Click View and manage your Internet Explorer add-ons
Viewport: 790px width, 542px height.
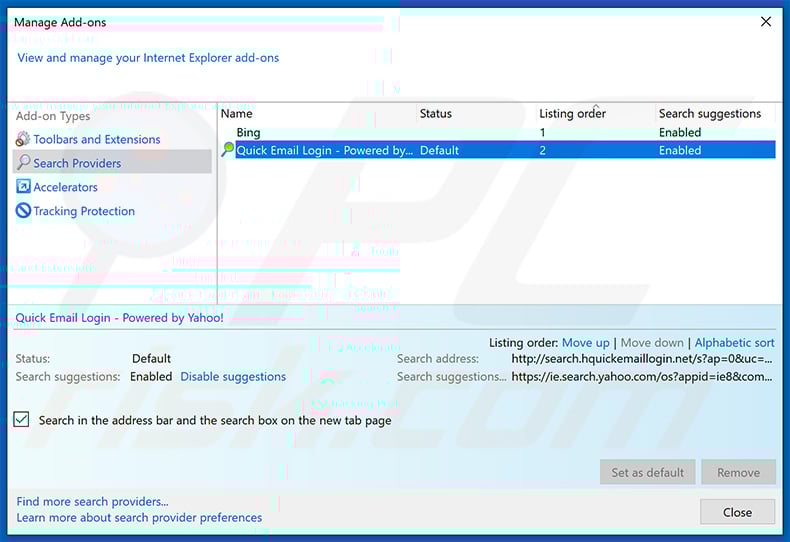[148, 58]
